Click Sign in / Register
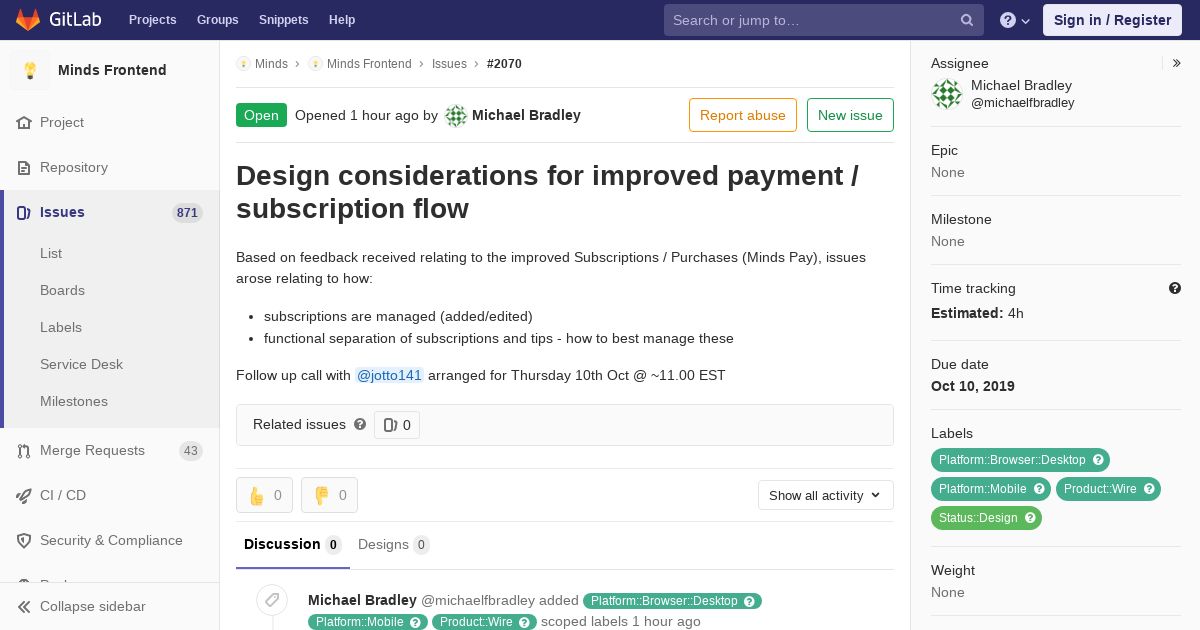The height and width of the screenshot is (630, 1200). [x=1112, y=20]
